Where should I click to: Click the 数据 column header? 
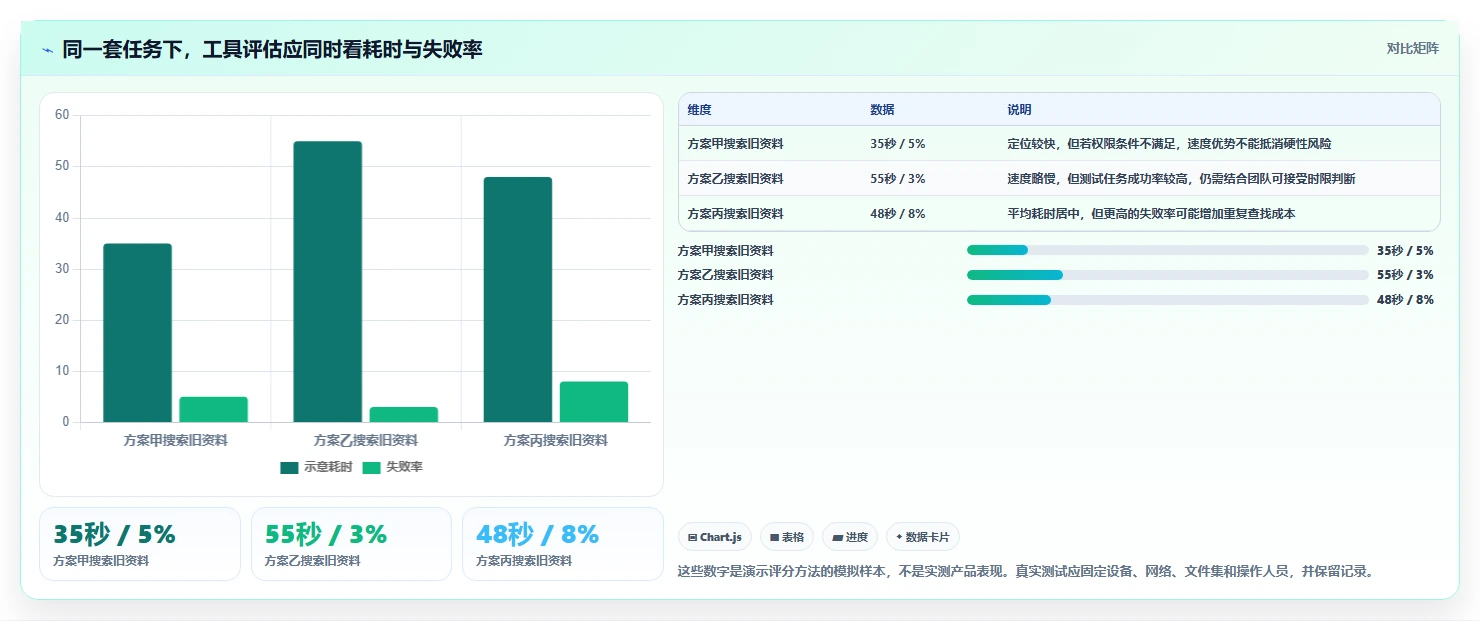coord(882,110)
